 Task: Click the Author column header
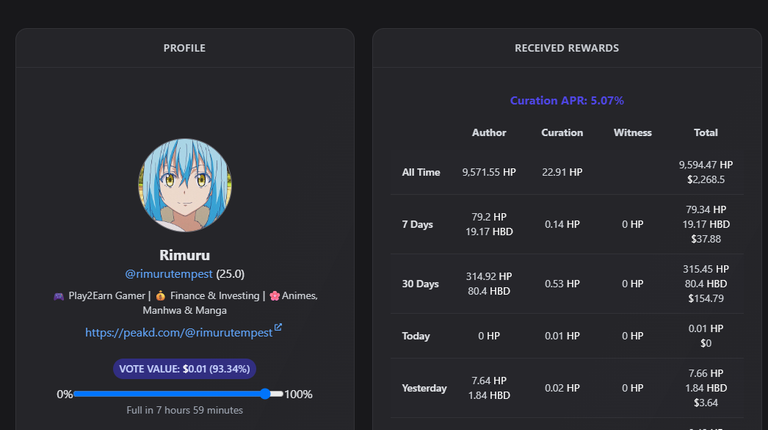point(489,133)
